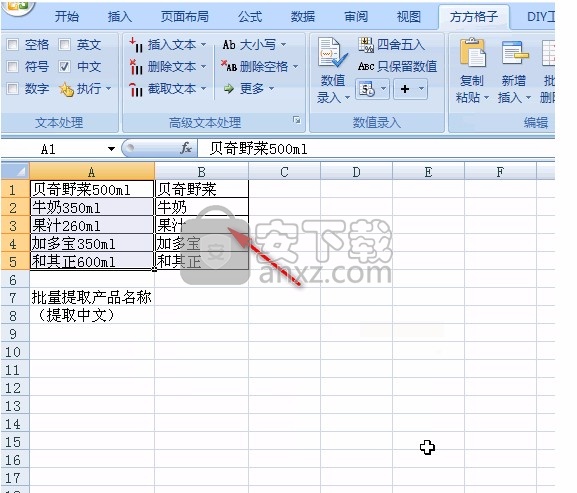Expand the Extract Text (截取文本) dropdown arrow

(x=203, y=89)
